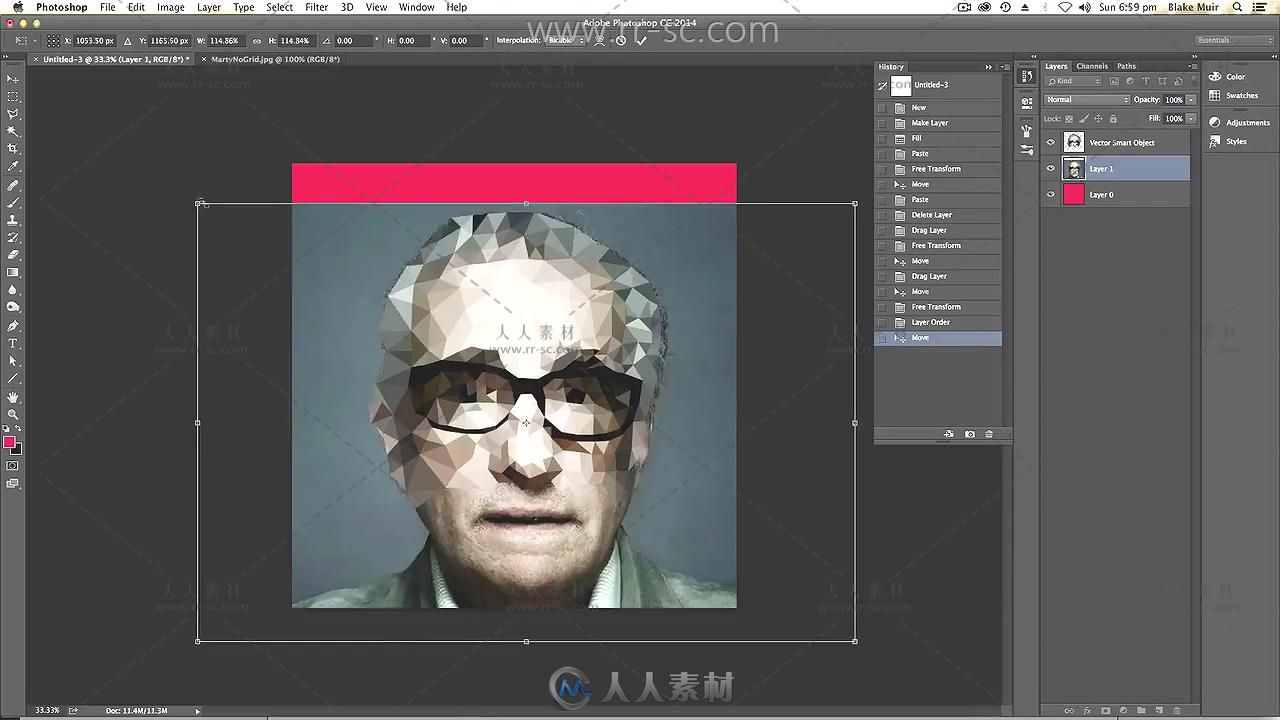Open the Interpolation dropdown
The image size is (1280, 720).
click(565, 41)
